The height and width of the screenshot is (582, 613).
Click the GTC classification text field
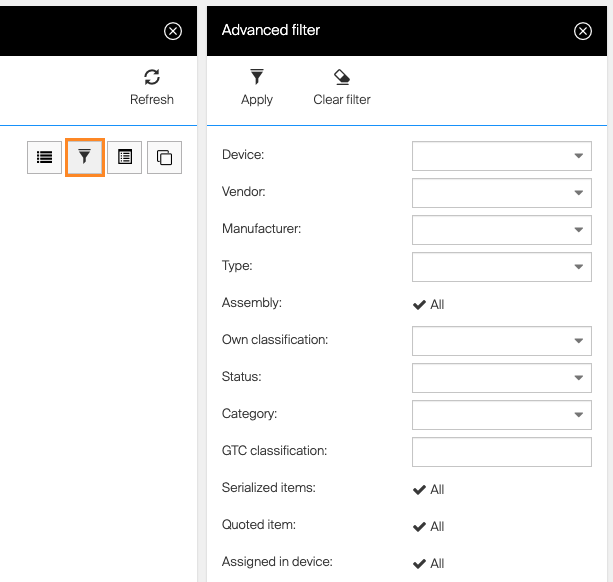[501, 452]
